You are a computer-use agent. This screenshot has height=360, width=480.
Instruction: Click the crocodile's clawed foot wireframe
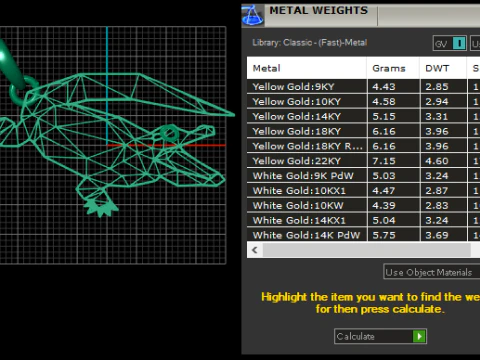(x=100, y=207)
